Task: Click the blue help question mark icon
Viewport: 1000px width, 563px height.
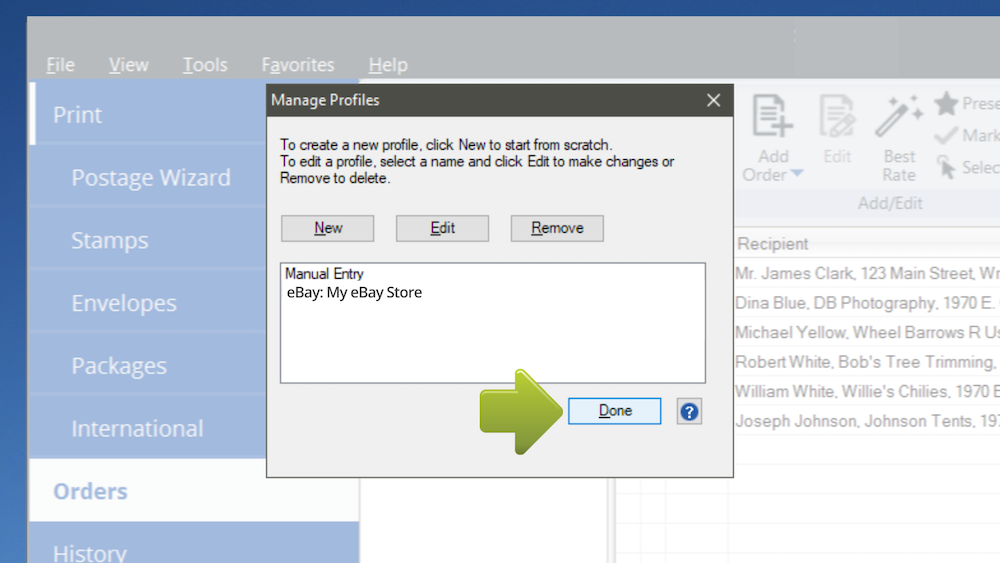Action: (688, 411)
